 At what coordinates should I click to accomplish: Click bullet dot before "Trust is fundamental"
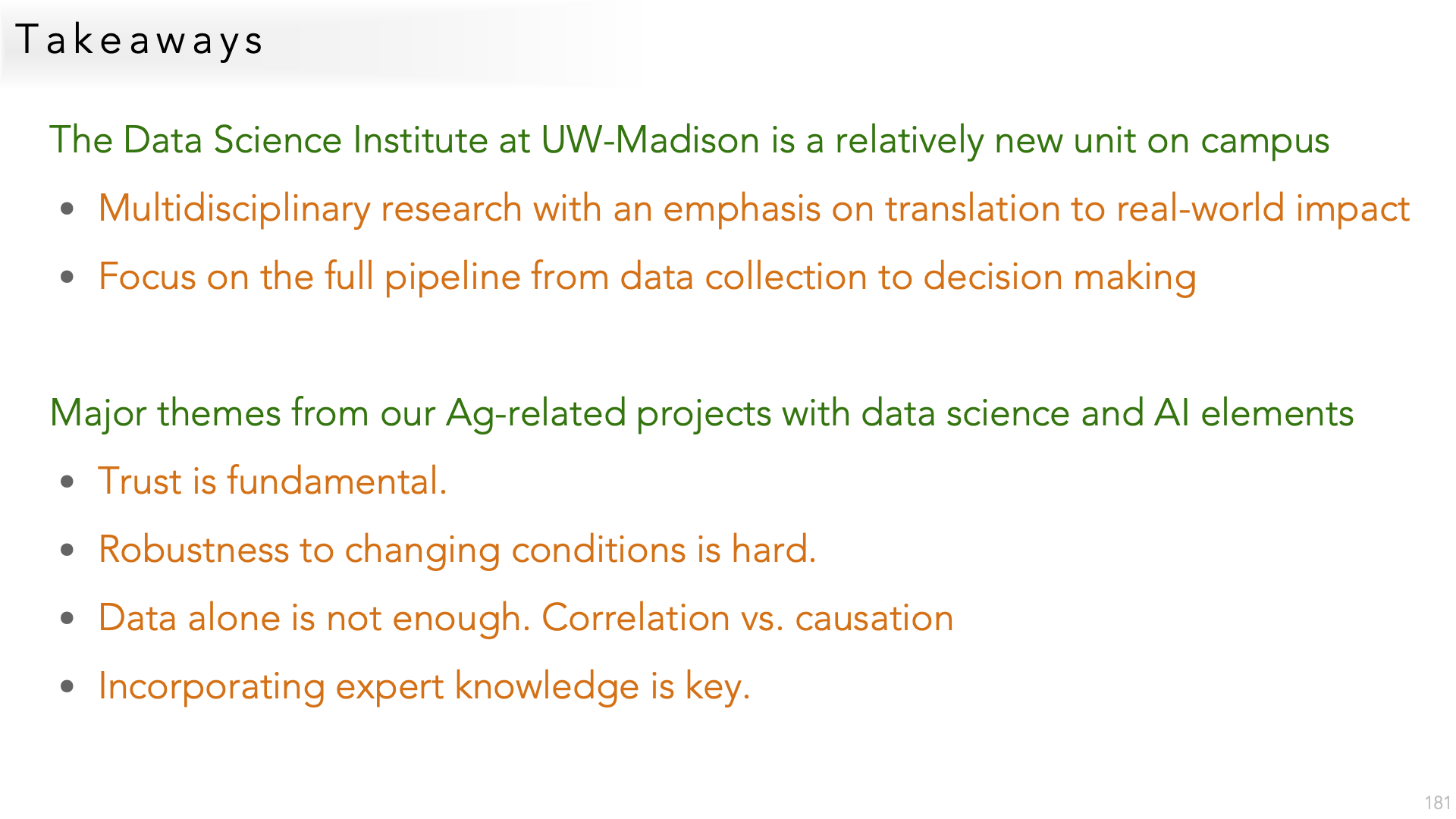coord(67,482)
